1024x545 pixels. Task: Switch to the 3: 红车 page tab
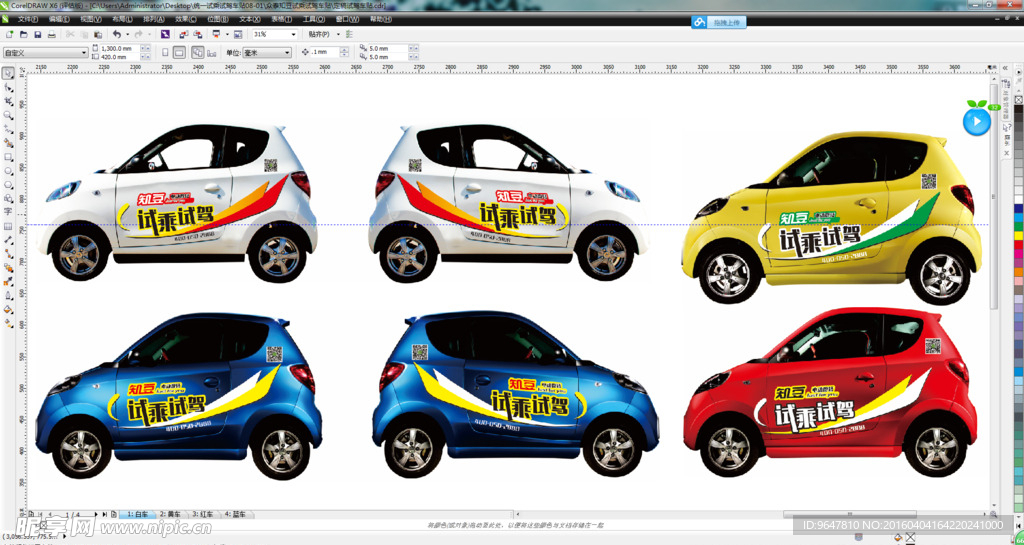(203, 514)
